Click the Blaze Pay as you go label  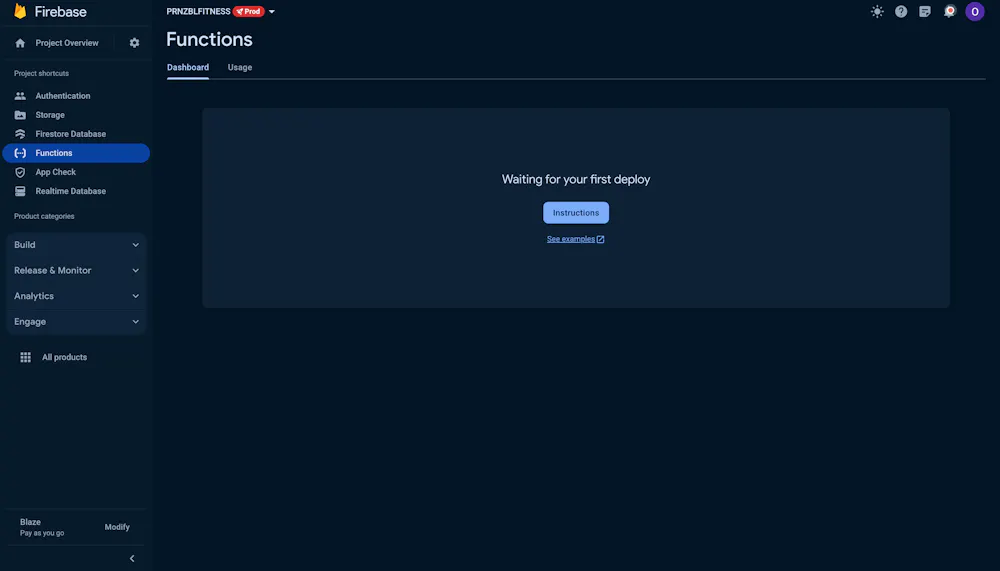(42, 527)
